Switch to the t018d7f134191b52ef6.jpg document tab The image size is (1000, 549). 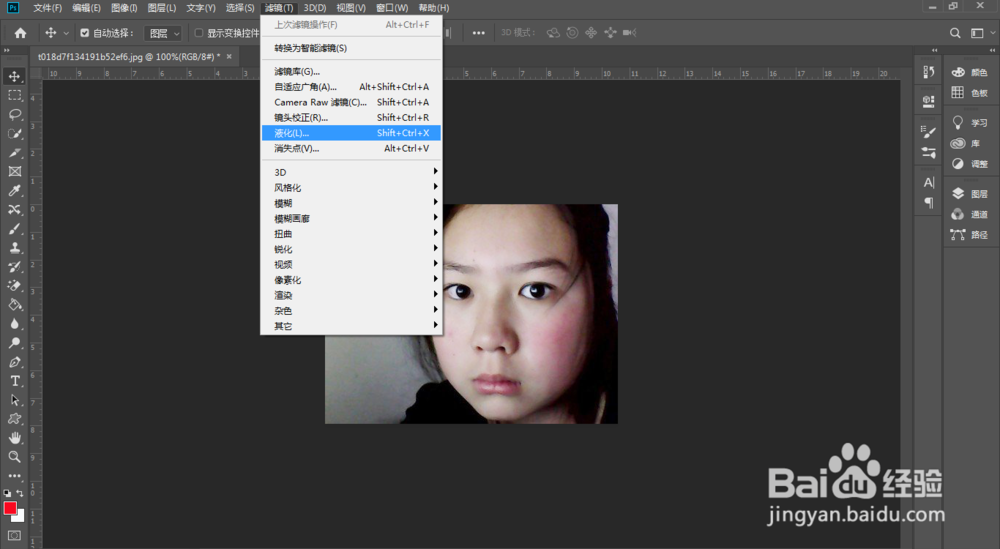coord(128,57)
